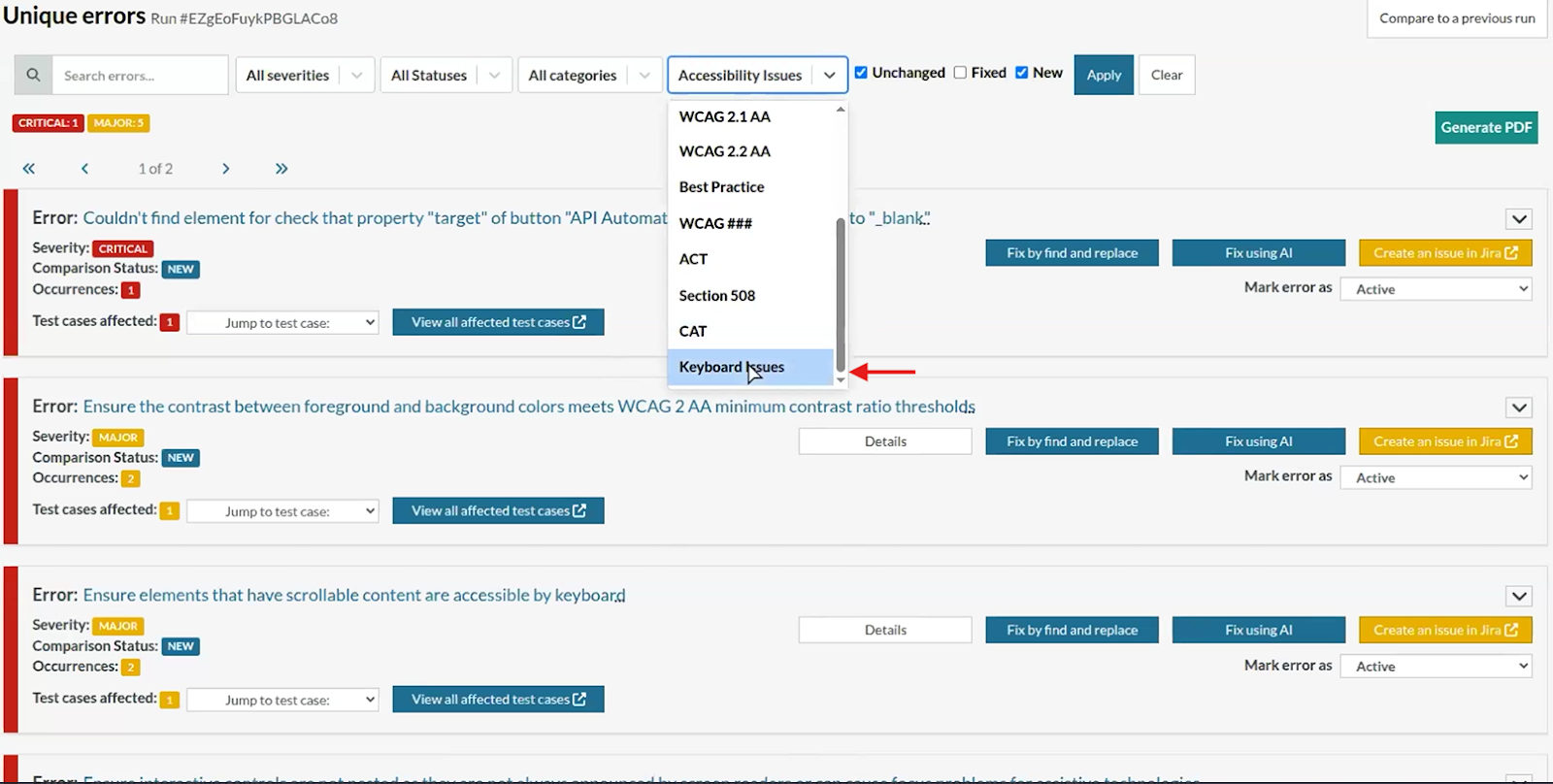Open the All Statuses dropdown
This screenshot has height=784, width=1553.
pos(446,75)
